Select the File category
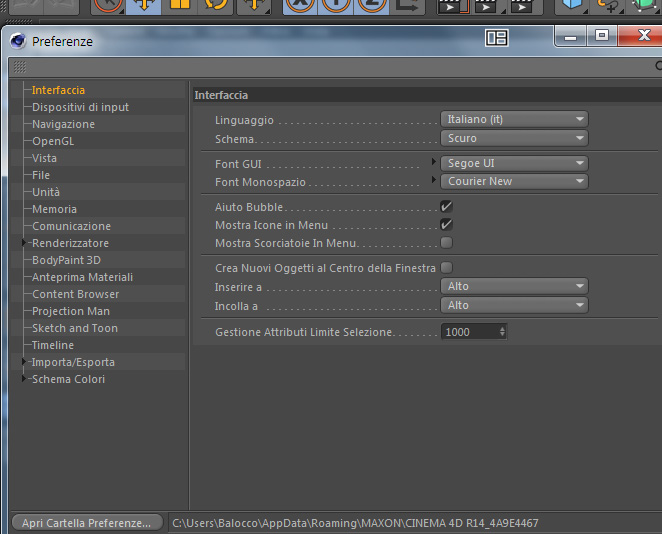 (x=41, y=175)
